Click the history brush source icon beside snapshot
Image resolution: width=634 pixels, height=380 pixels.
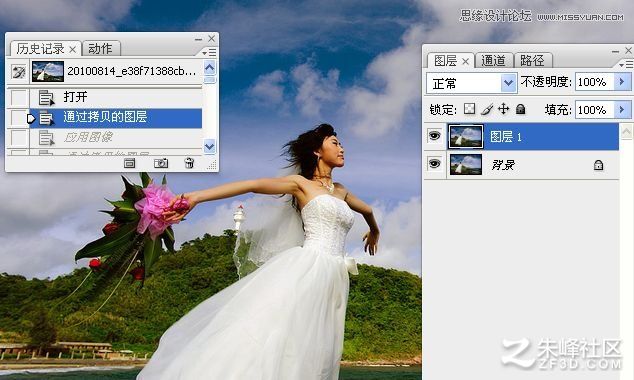coord(18,72)
